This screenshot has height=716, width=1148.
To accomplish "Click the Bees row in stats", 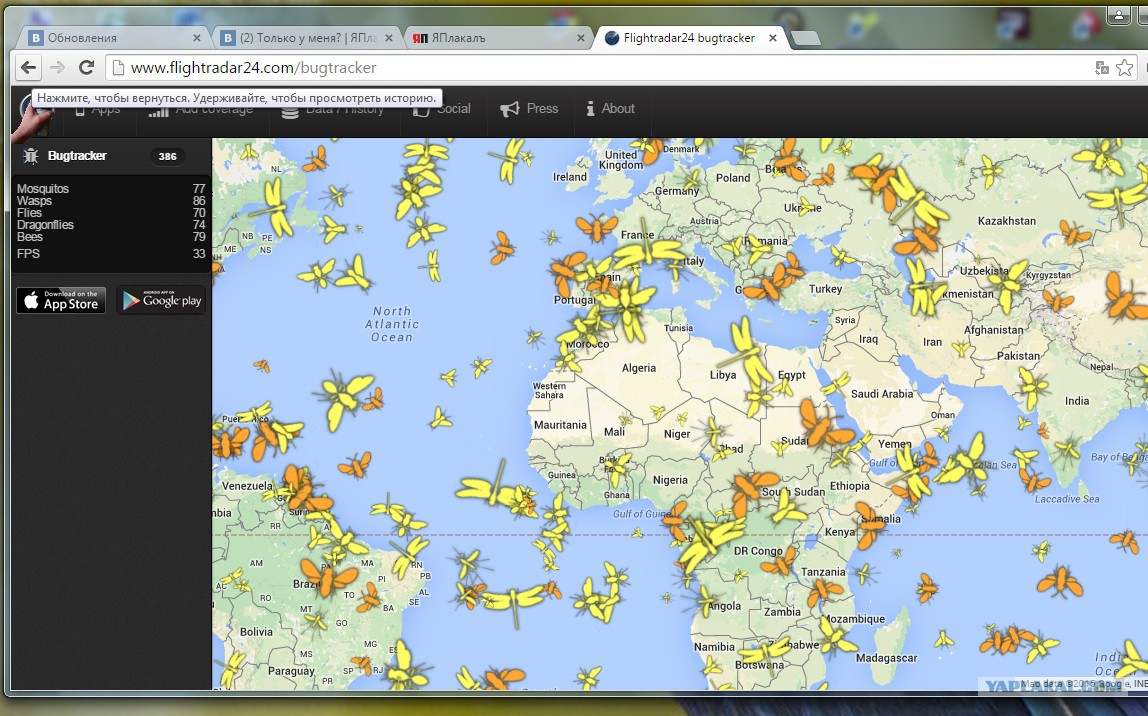I will tap(111, 236).
